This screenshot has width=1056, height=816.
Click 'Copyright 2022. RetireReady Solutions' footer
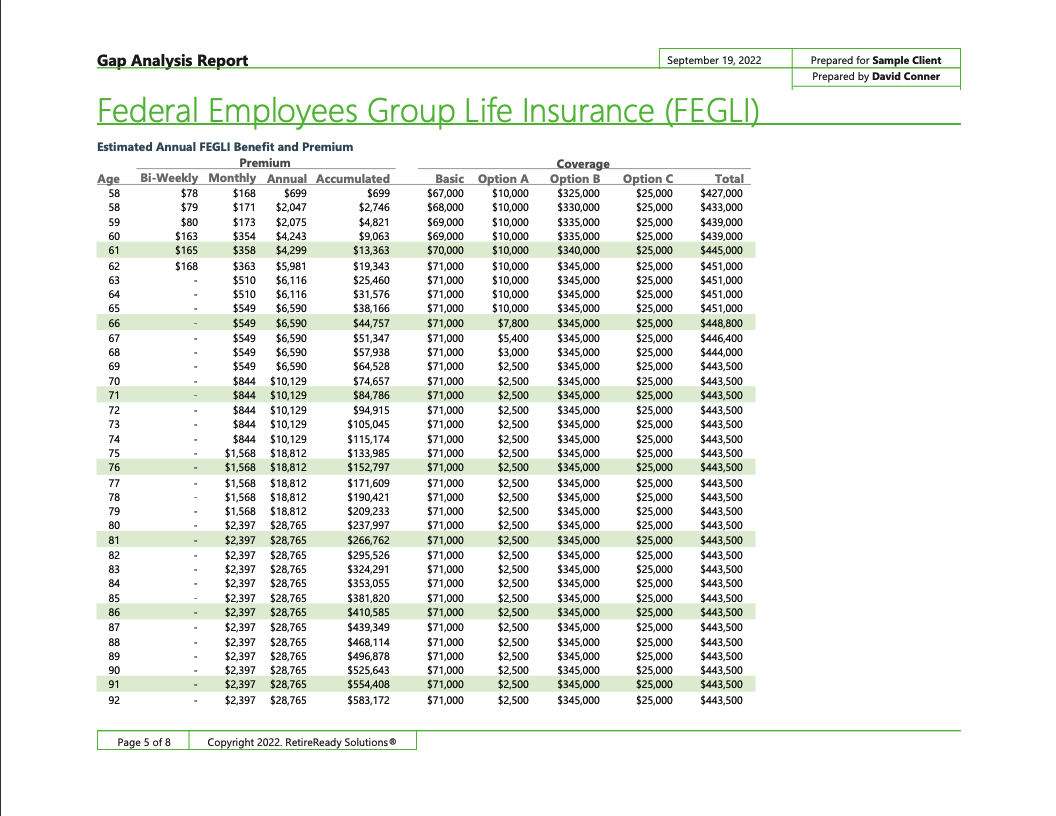click(x=302, y=742)
